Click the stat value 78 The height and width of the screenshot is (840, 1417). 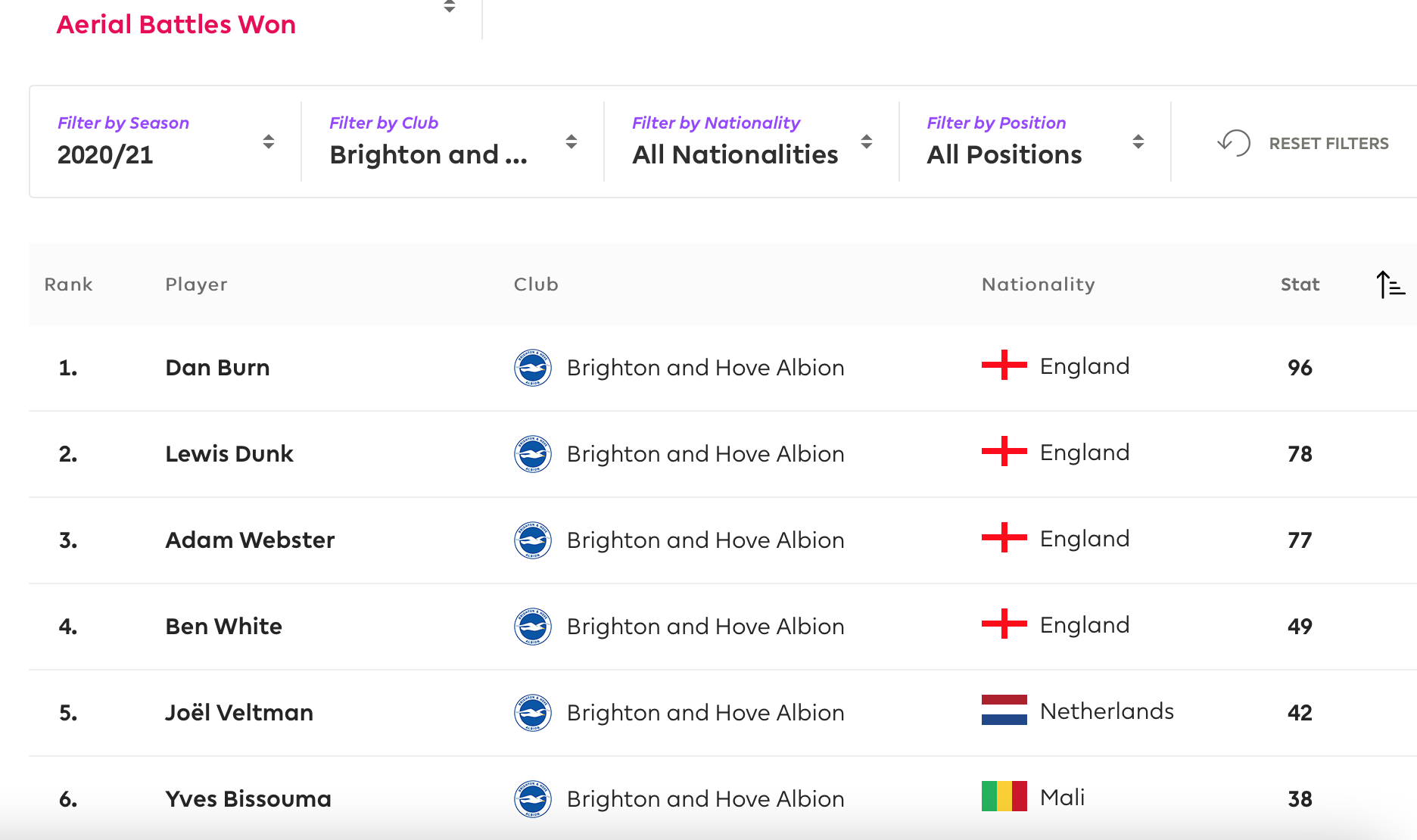tap(1300, 454)
